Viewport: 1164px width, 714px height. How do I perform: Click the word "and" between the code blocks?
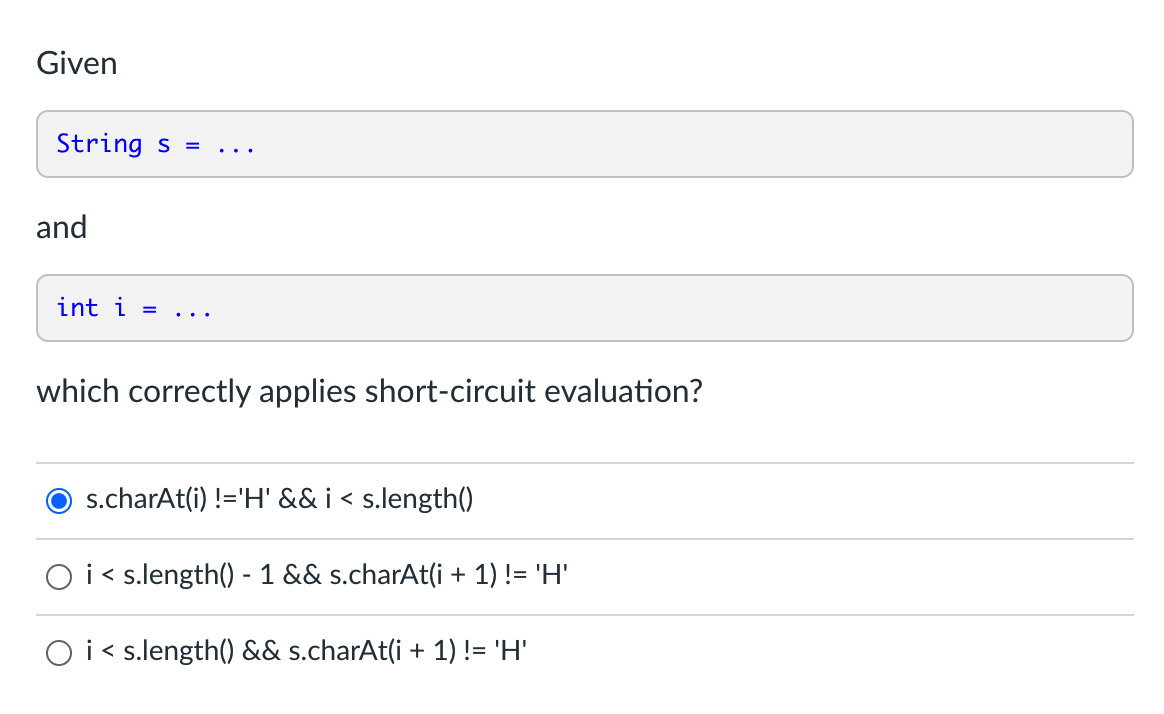(x=62, y=227)
